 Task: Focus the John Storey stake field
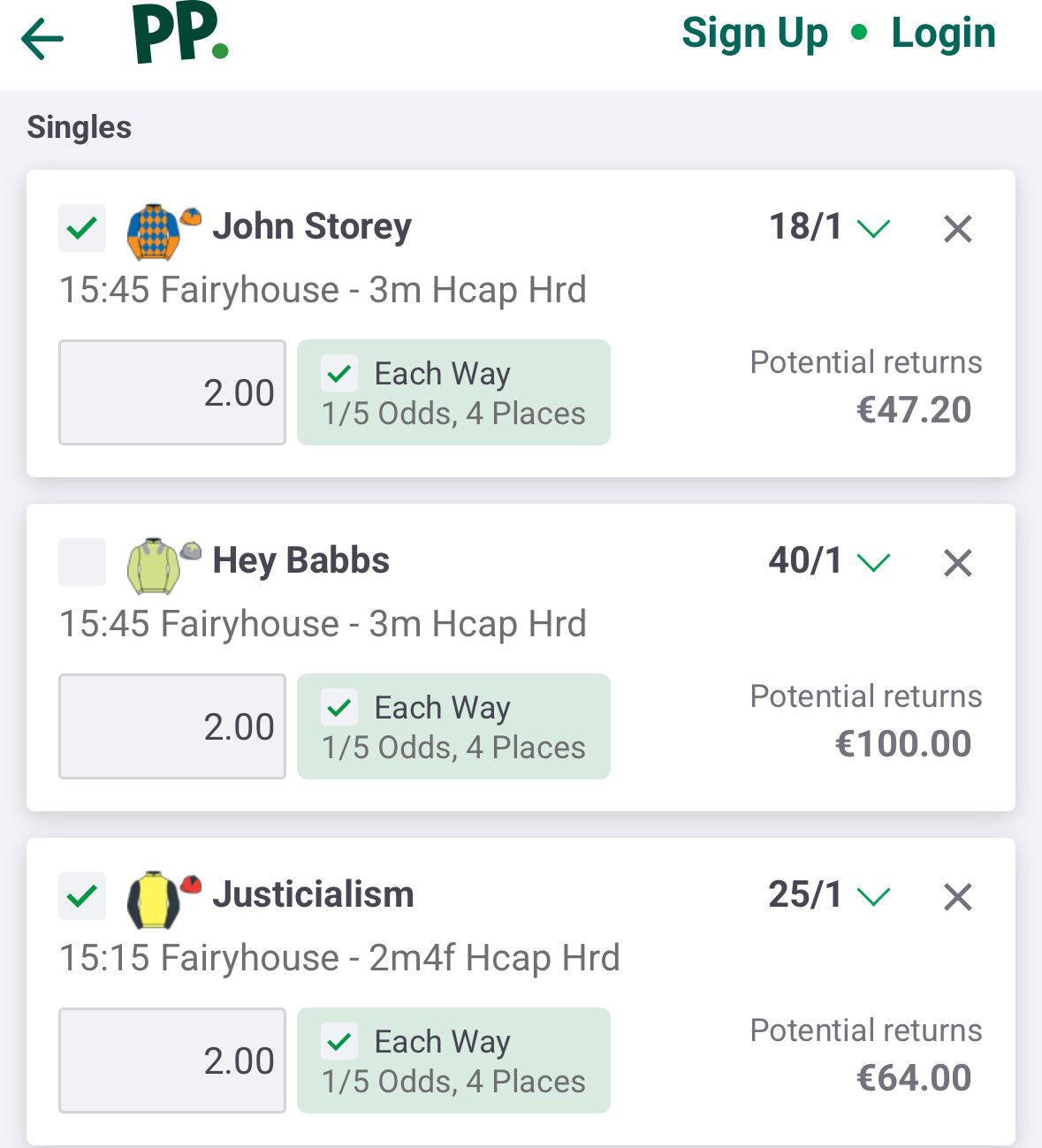(172, 392)
